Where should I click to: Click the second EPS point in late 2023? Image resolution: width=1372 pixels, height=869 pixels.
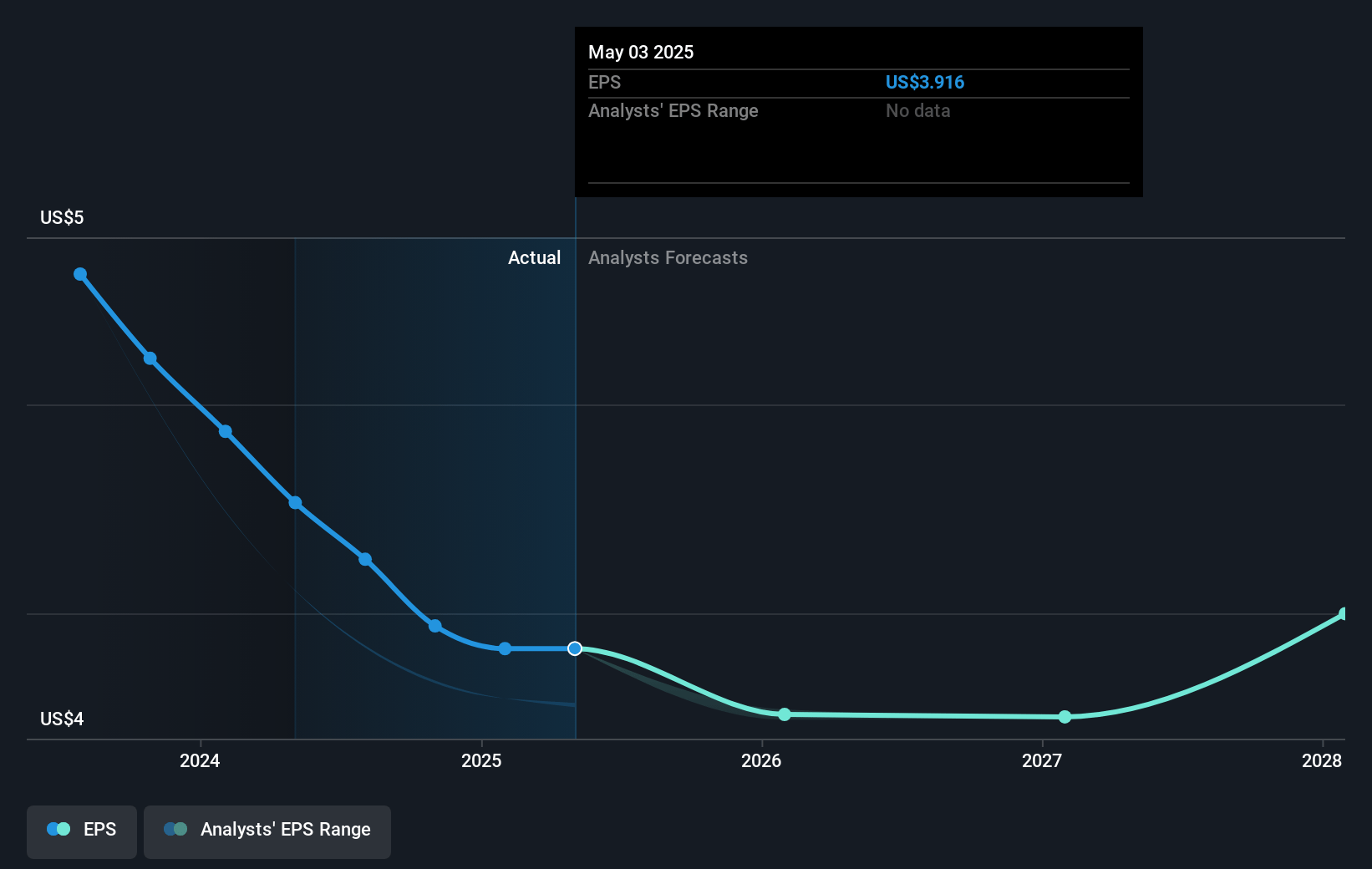point(150,358)
